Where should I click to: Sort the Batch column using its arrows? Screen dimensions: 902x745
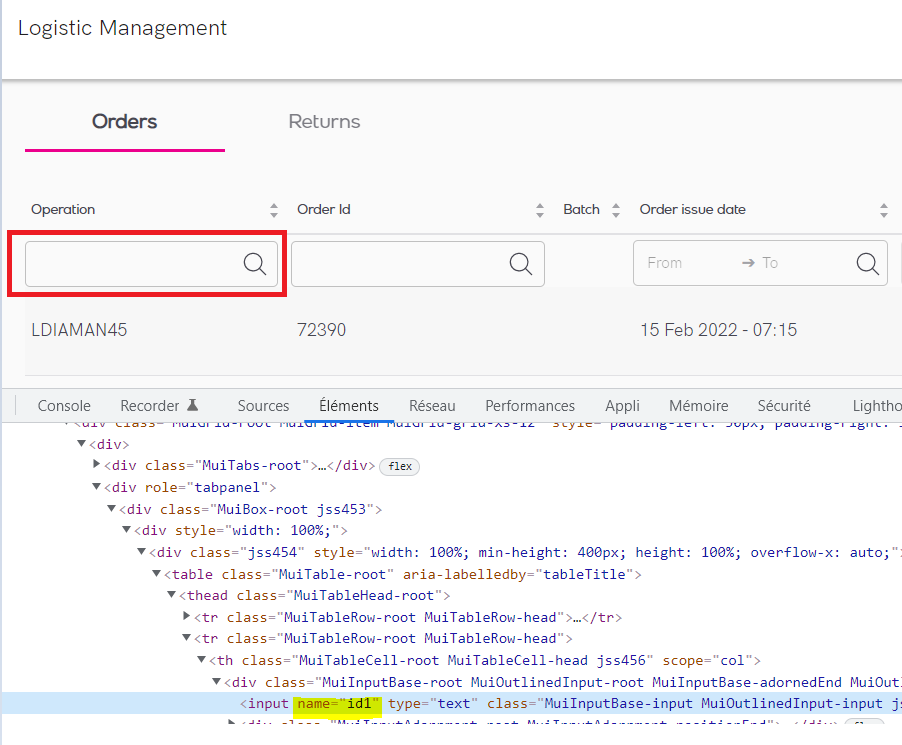[616, 209]
